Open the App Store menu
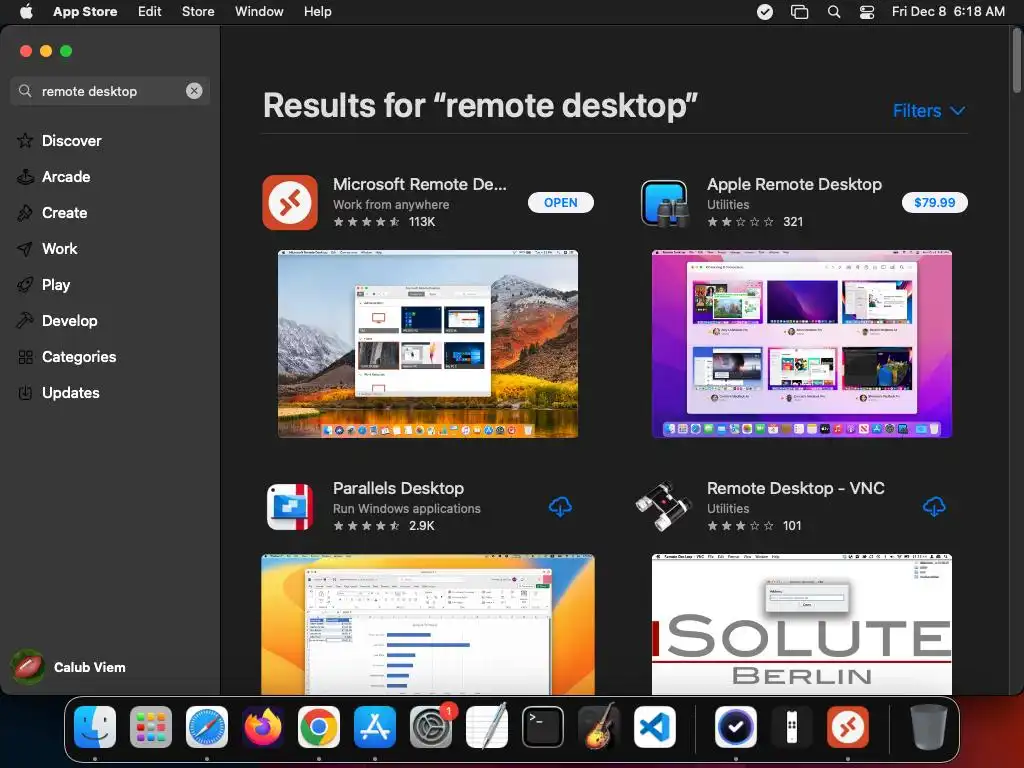Viewport: 1024px width, 768px height. point(85,12)
